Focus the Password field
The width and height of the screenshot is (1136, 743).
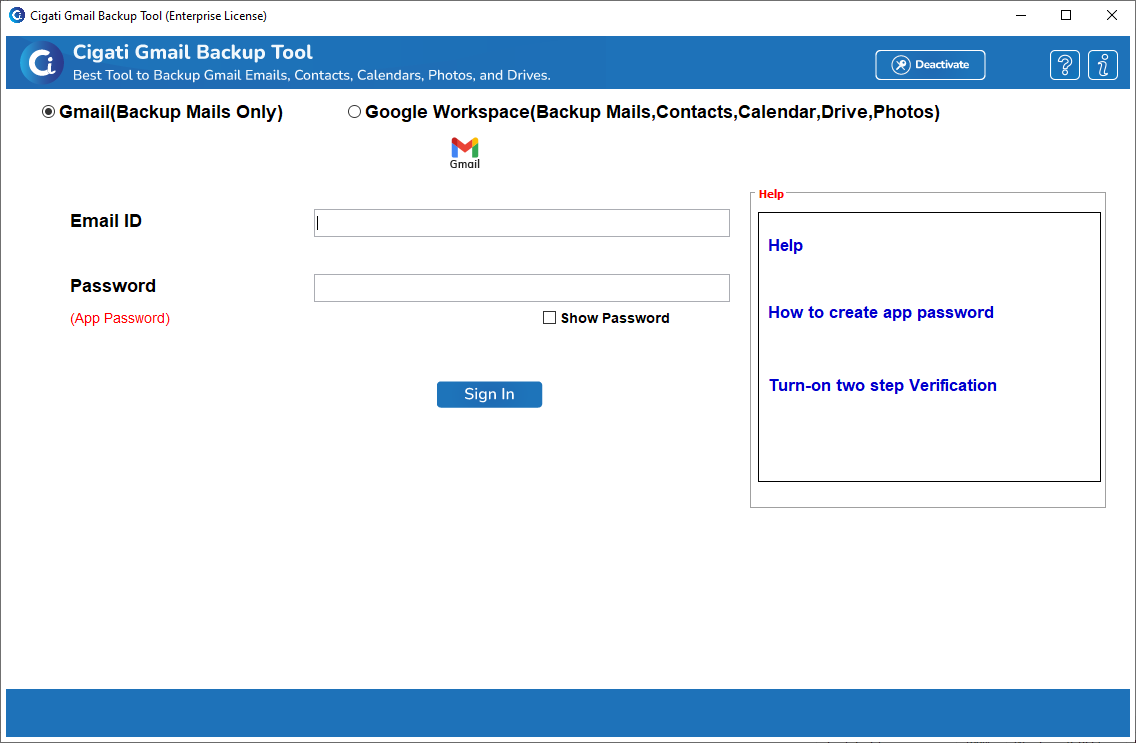(x=522, y=287)
